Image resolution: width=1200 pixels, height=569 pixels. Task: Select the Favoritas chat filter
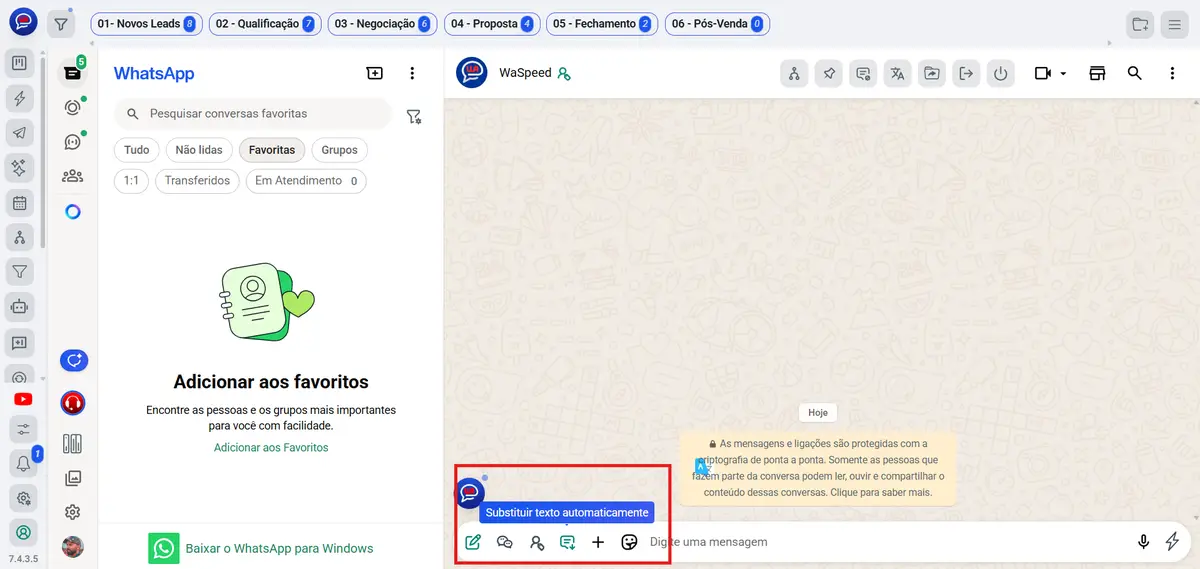point(272,150)
